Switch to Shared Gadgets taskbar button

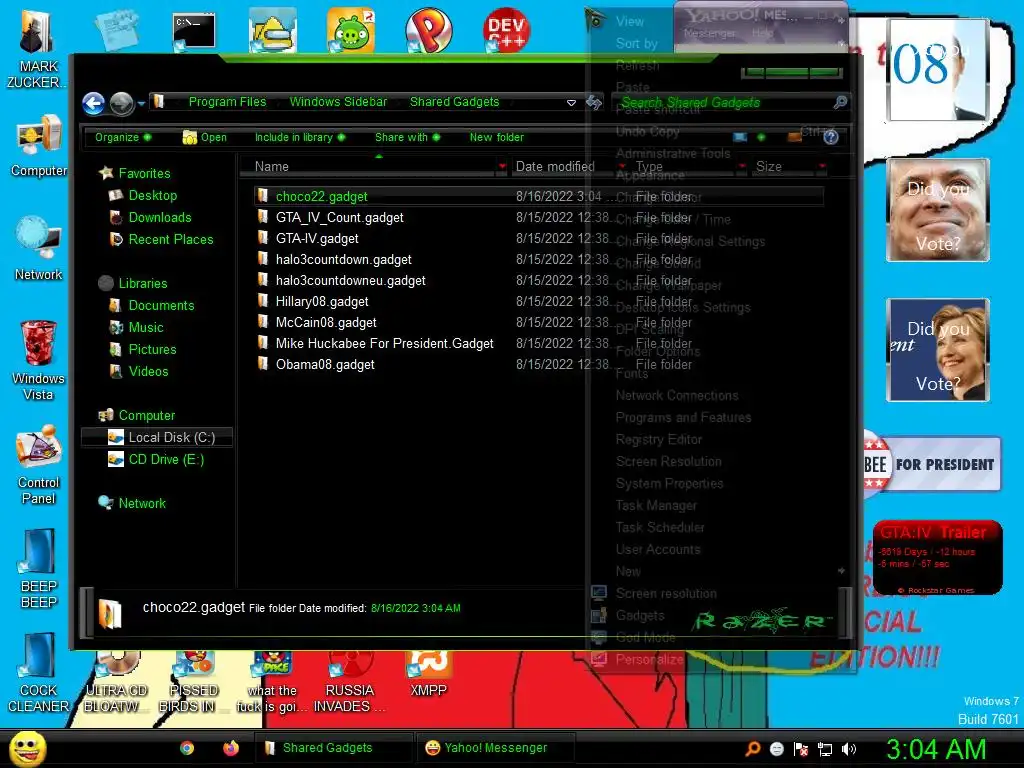click(334, 748)
